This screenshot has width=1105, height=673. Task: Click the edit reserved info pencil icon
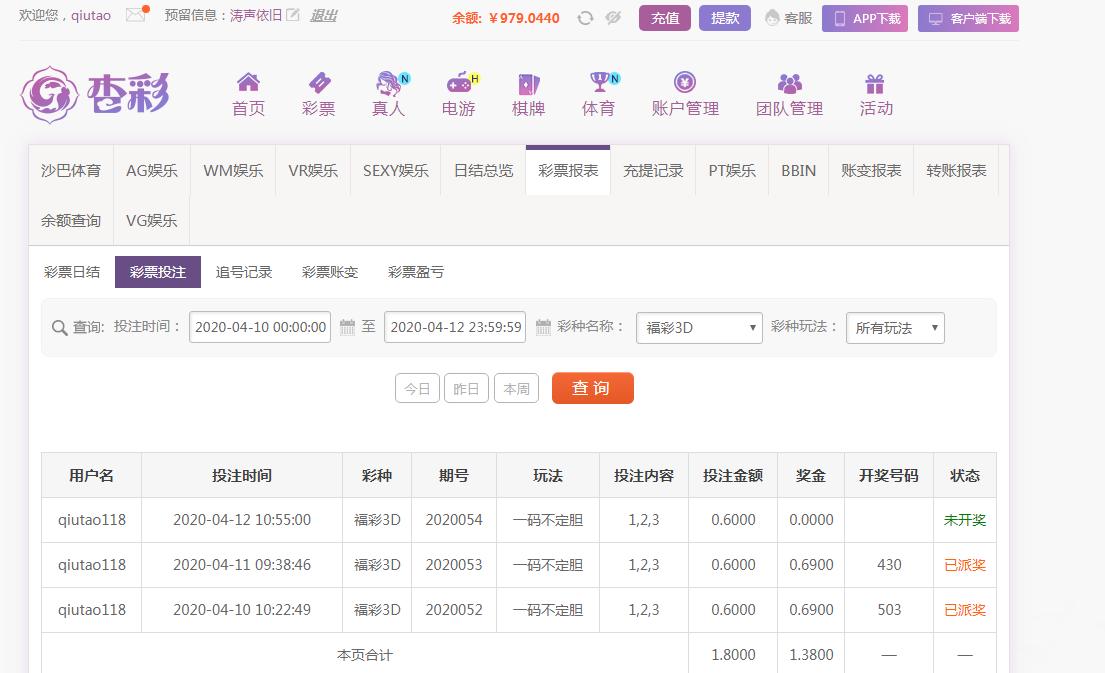(x=292, y=15)
